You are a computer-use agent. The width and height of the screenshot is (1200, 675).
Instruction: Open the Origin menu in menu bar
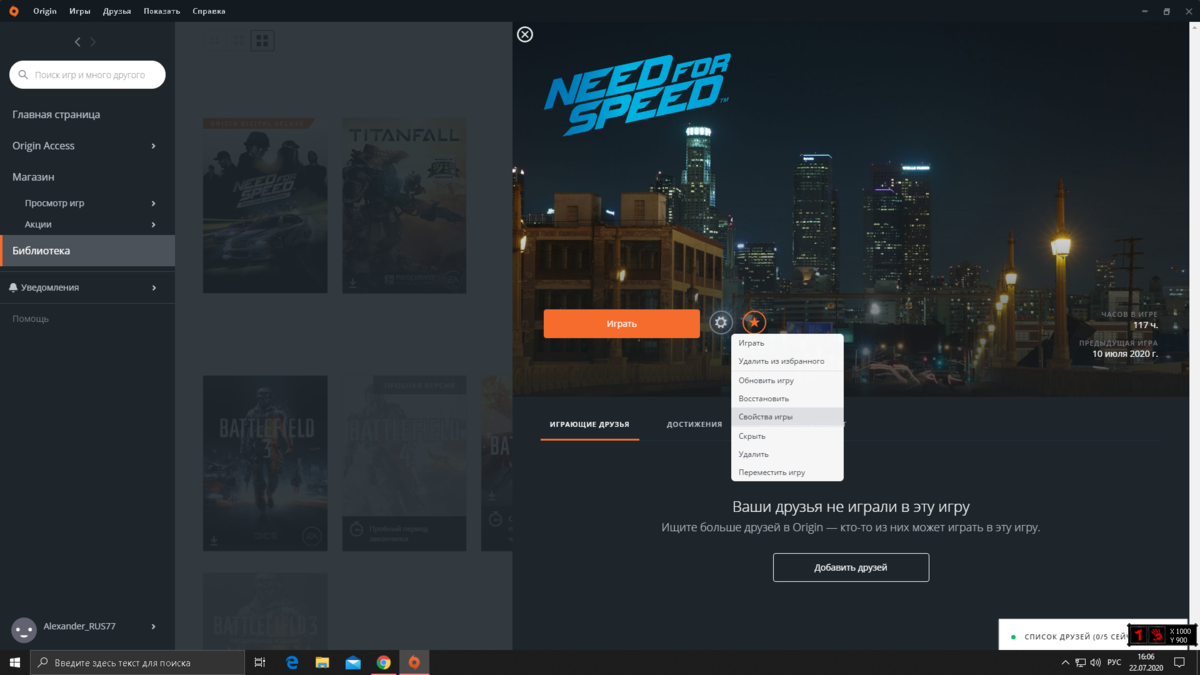coord(44,11)
